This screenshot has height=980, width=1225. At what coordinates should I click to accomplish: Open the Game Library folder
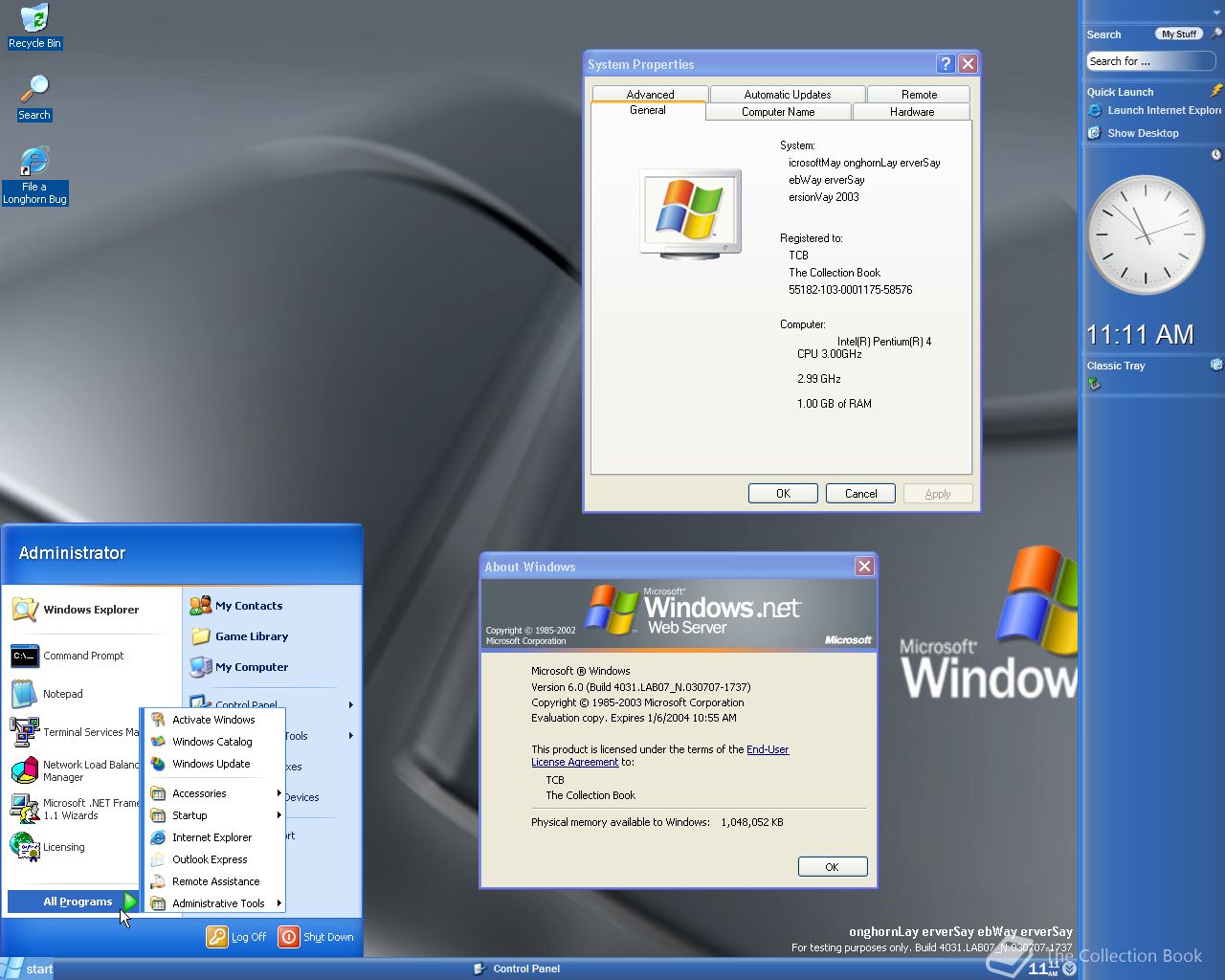239,636
